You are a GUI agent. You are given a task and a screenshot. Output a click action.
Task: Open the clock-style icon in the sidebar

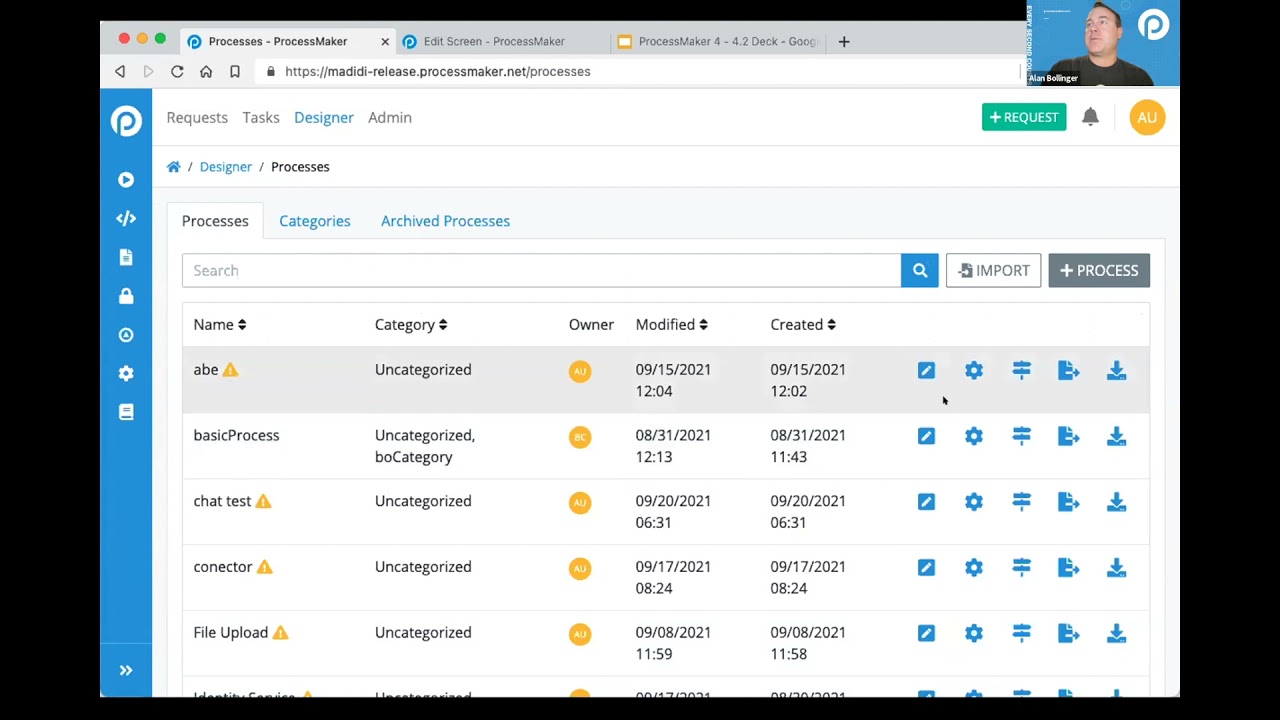(x=126, y=335)
